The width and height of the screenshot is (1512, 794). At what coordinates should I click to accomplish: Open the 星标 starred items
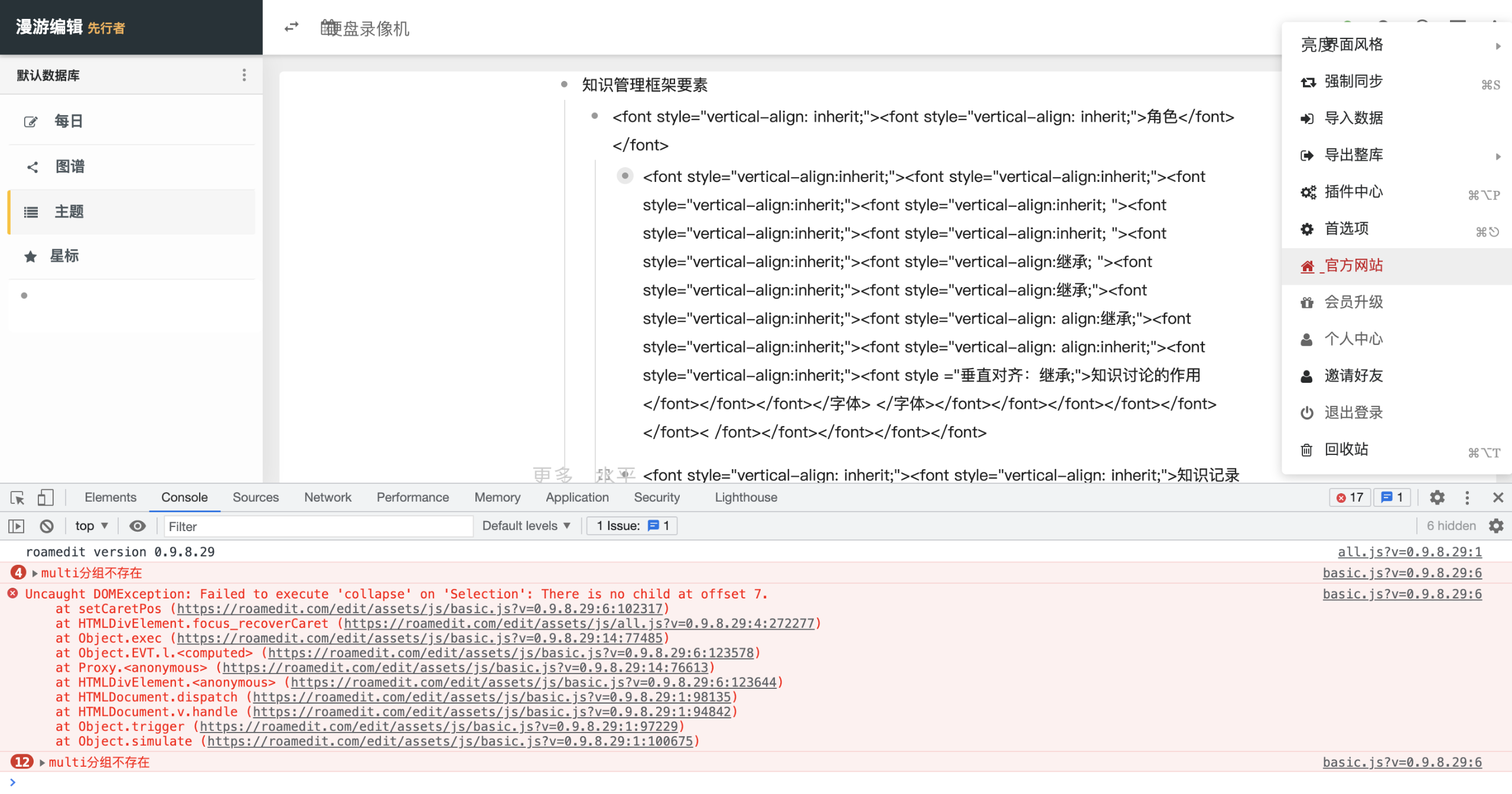pyautogui.click(x=65, y=255)
